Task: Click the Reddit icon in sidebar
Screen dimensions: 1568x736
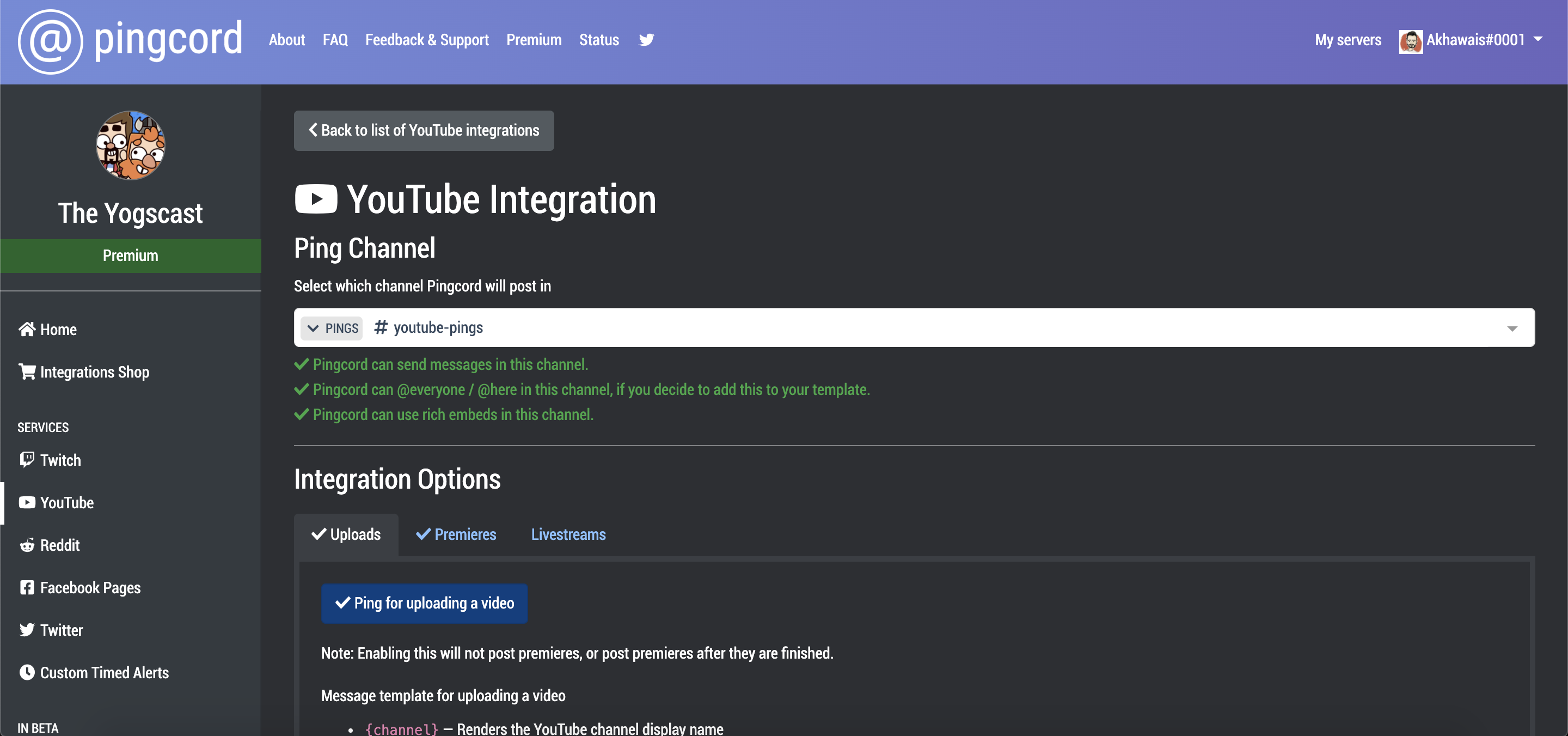Action: pyautogui.click(x=27, y=545)
